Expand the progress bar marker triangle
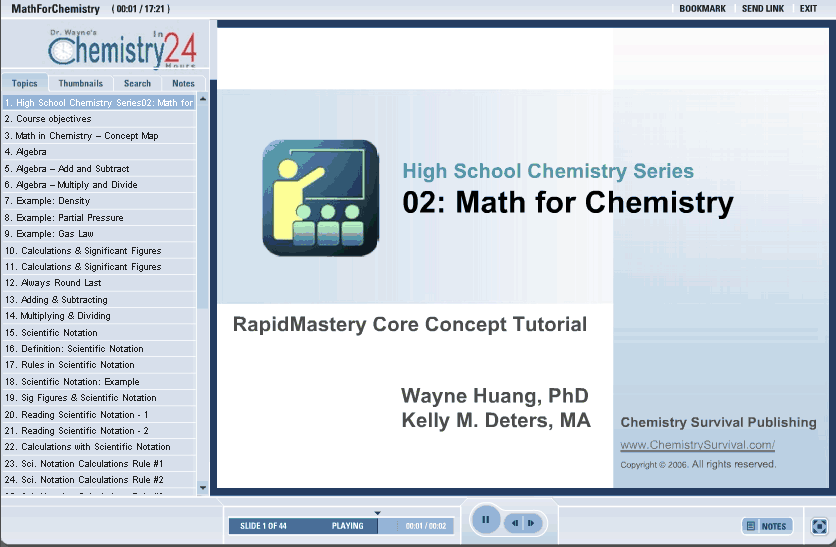This screenshot has height=547, width=836. tap(378, 513)
